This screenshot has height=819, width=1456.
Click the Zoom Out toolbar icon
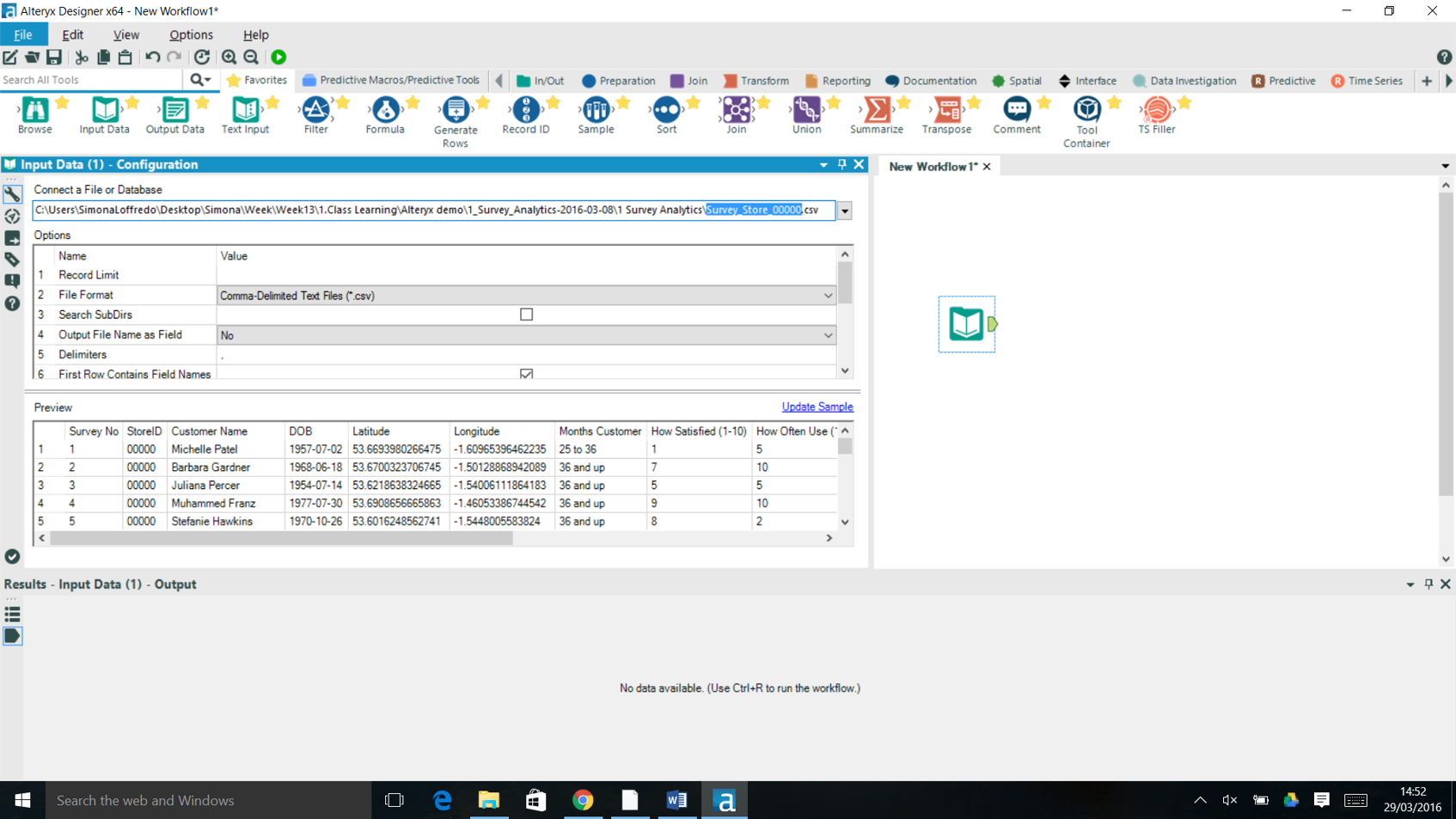(251, 57)
